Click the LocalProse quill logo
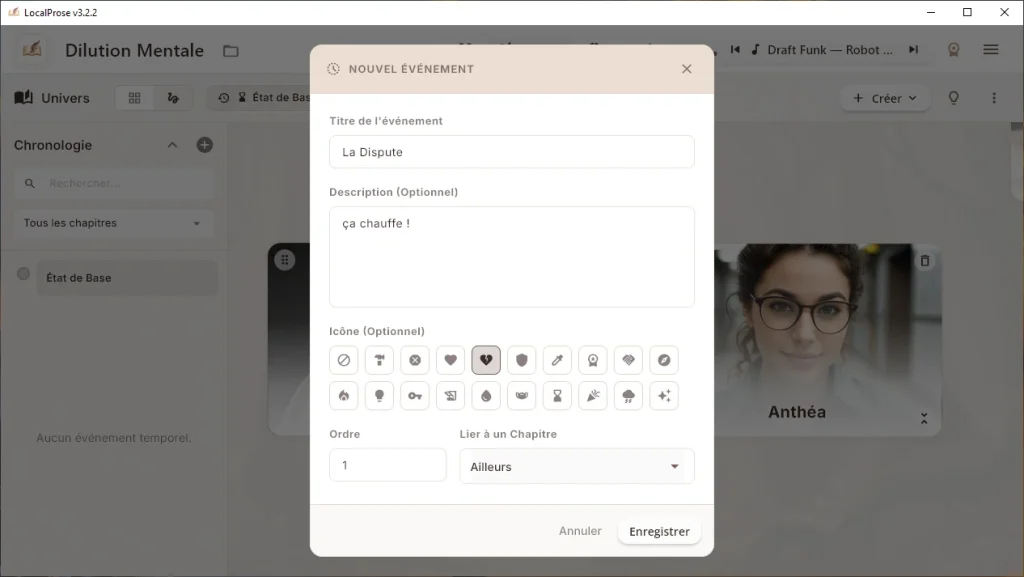 [32, 50]
